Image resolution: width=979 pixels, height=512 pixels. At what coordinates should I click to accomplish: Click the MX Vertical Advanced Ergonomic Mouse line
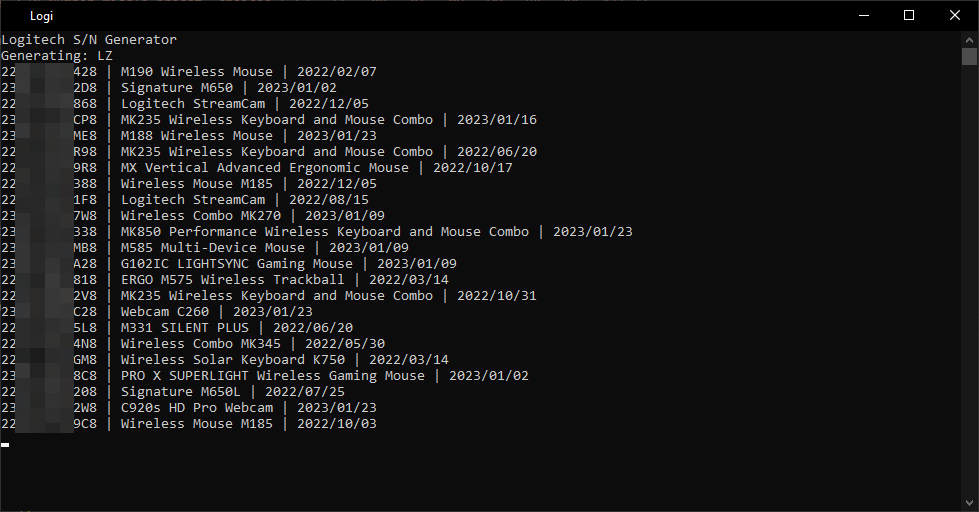point(257,168)
